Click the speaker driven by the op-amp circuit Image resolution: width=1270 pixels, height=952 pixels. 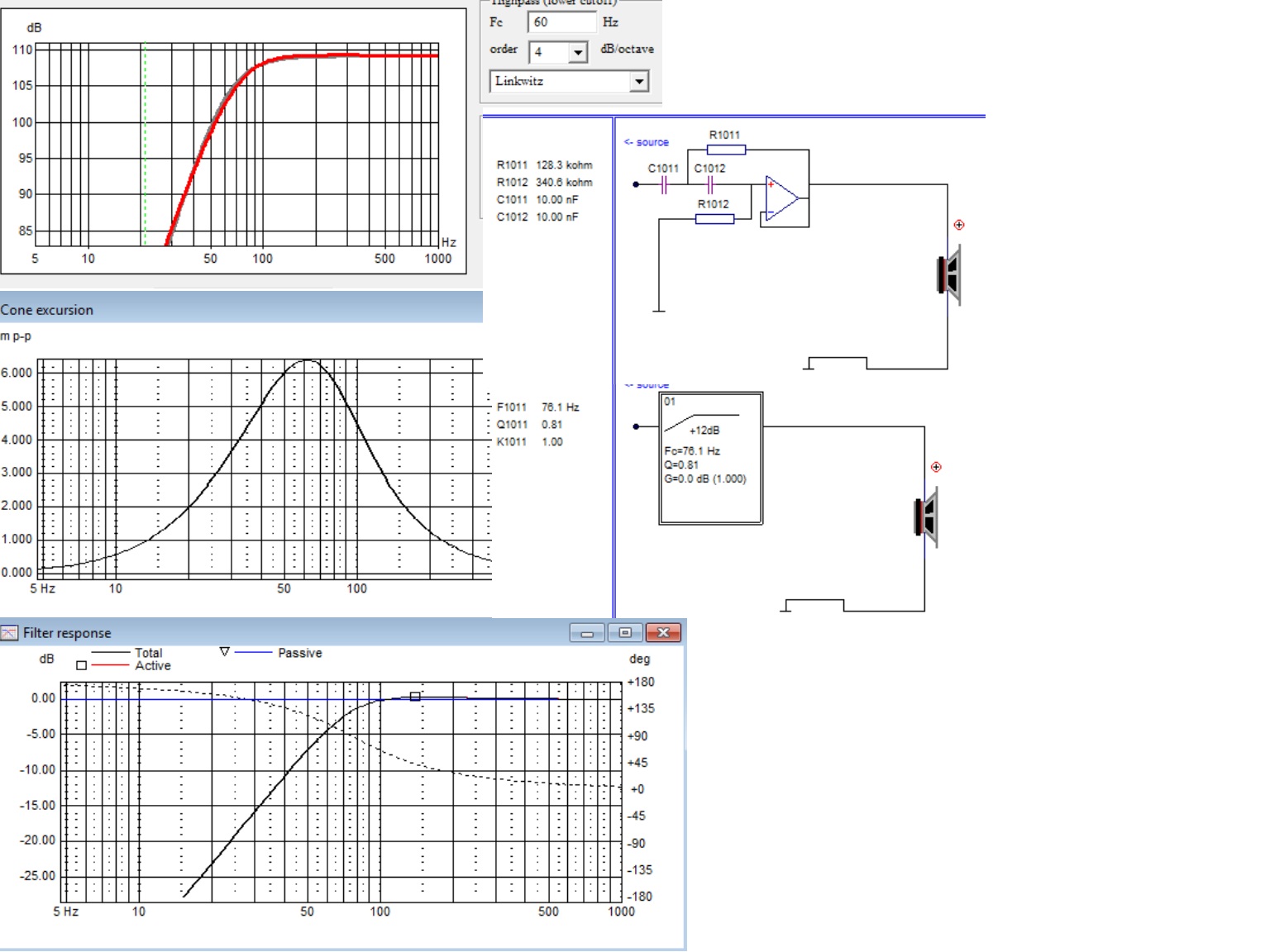point(948,275)
